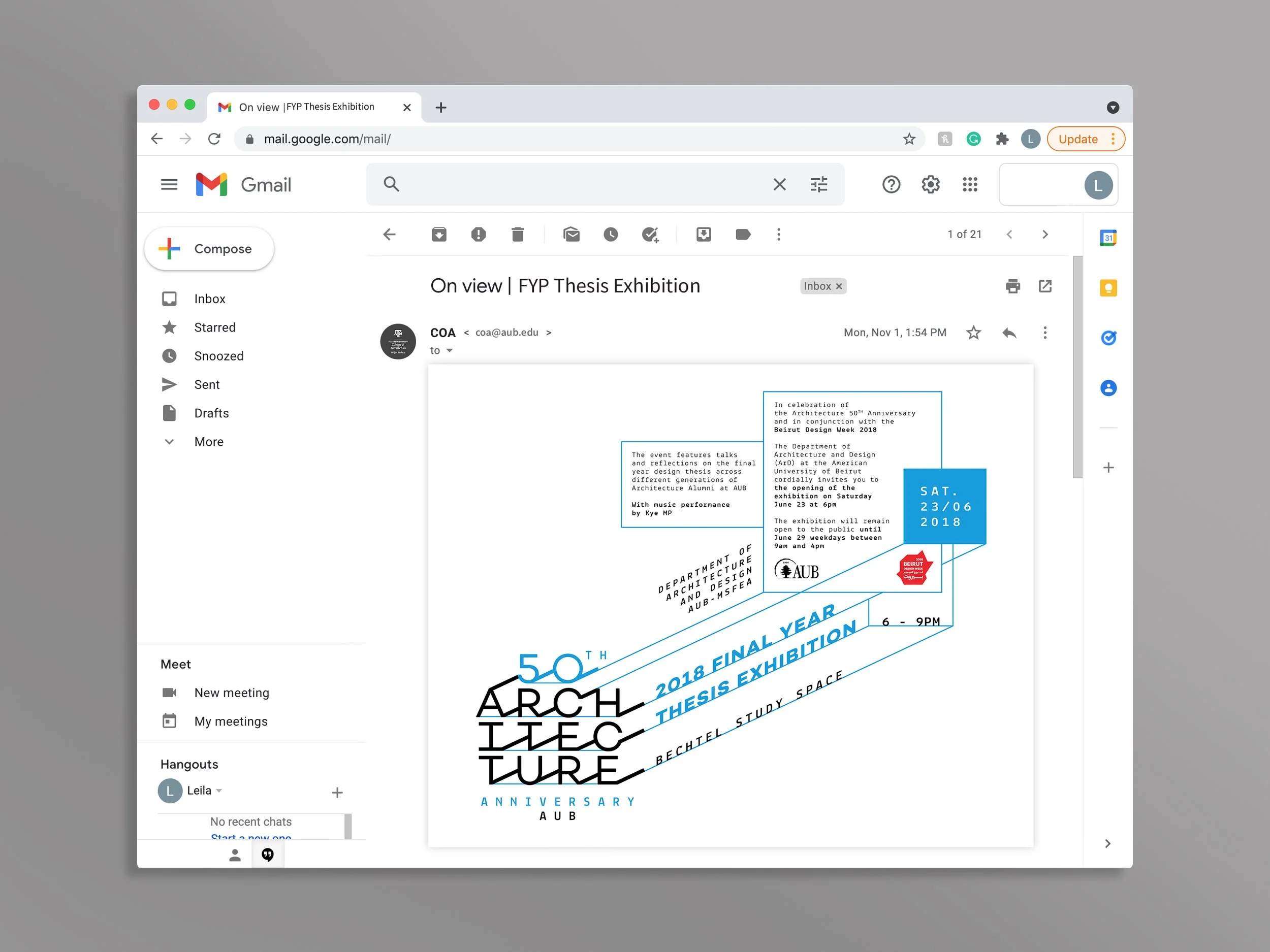Click the message pane vertical scrollbar
1270x952 pixels.
tap(1077, 367)
